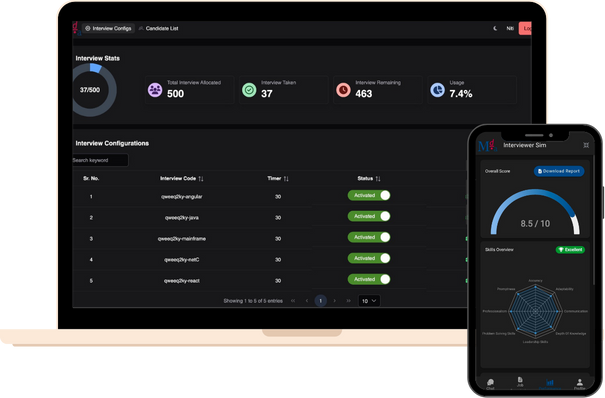Select page 1 in pagination
Screen dimensions: 605x398
pyautogui.click(x=320, y=301)
